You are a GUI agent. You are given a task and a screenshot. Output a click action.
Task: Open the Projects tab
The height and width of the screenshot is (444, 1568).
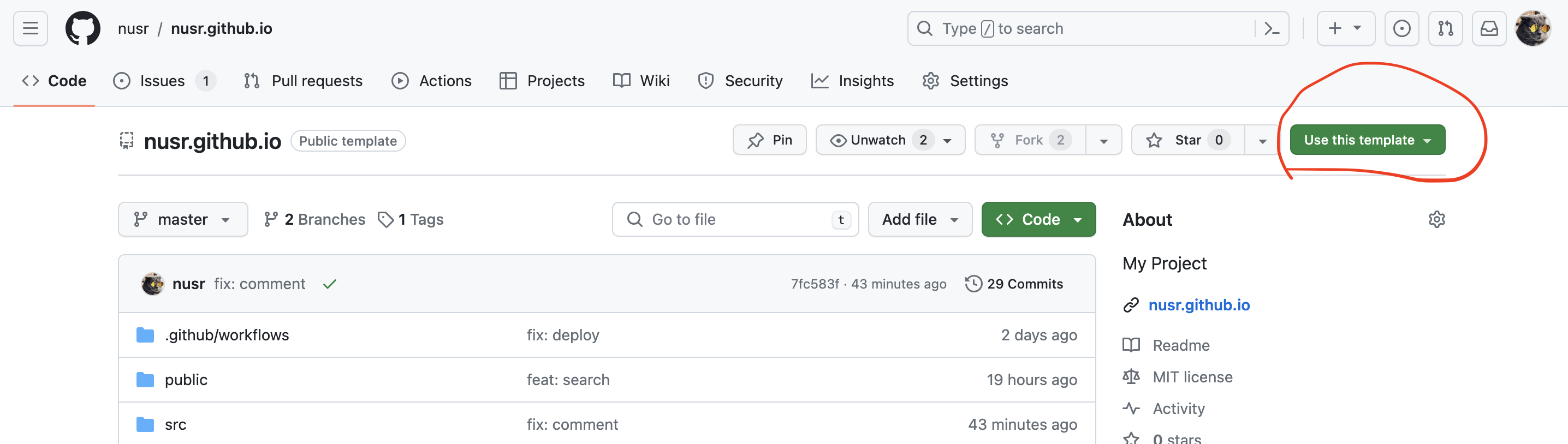(x=542, y=81)
